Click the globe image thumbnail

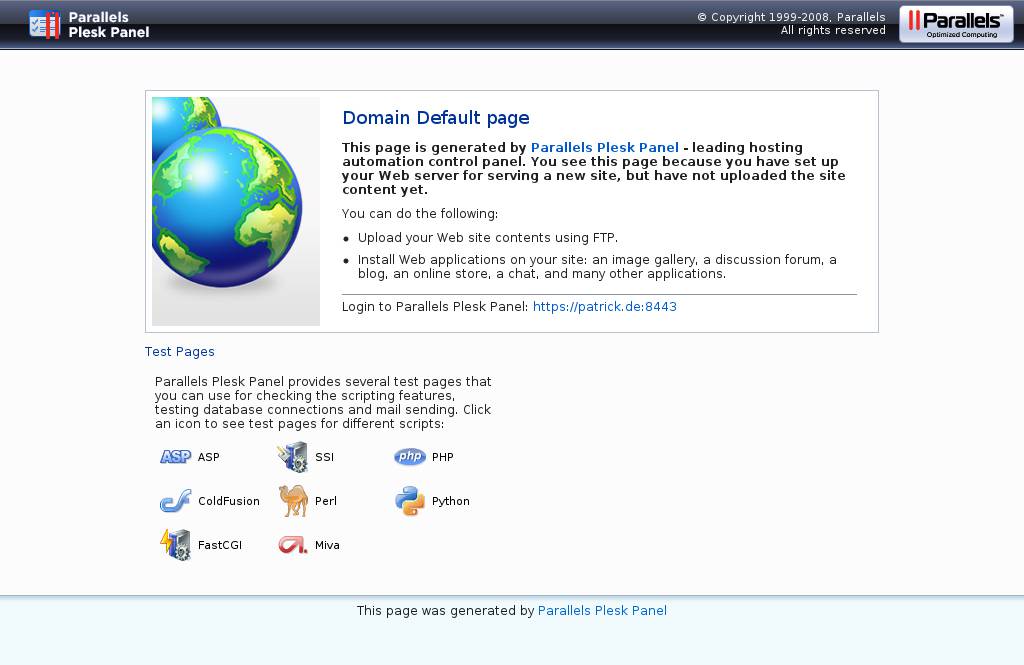pyautogui.click(x=236, y=211)
